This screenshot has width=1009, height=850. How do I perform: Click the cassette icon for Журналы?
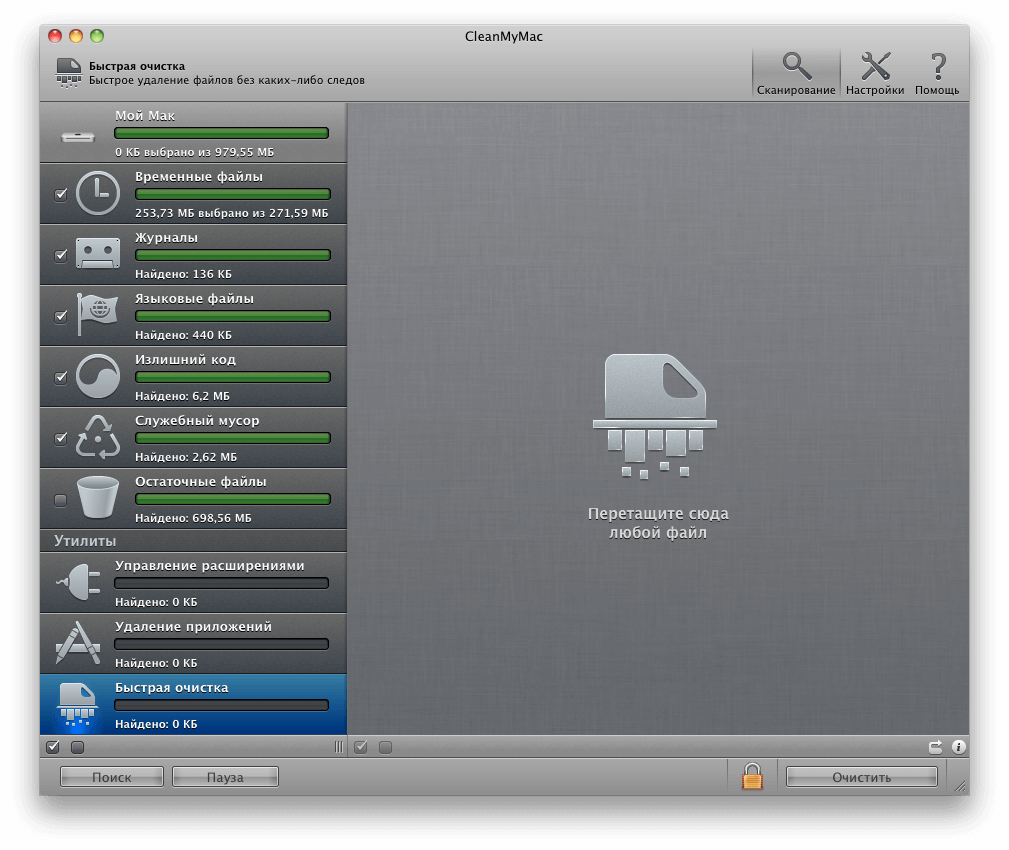pos(98,254)
